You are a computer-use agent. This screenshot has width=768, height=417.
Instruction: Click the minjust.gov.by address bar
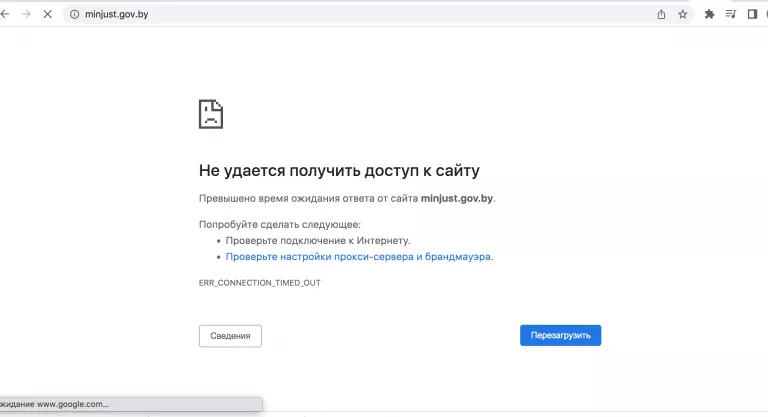point(300,14)
